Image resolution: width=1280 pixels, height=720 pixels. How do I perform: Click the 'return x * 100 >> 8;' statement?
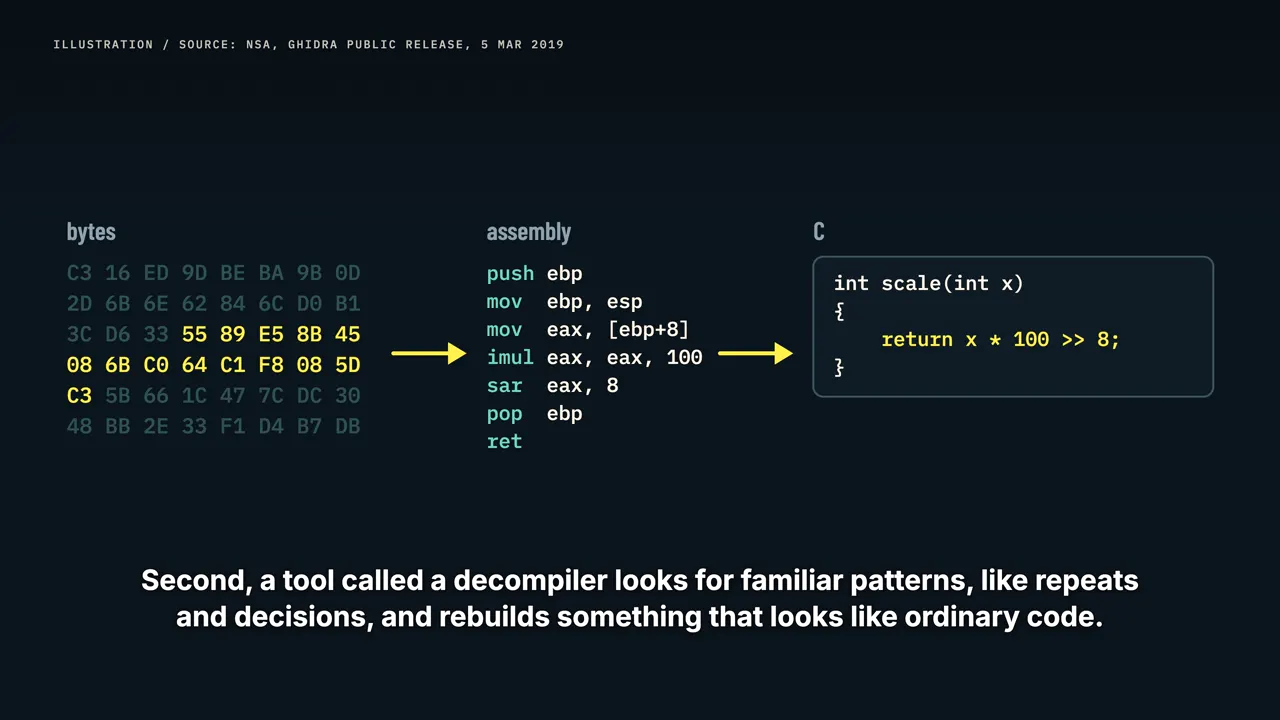pyautogui.click(x=1000, y=340)
